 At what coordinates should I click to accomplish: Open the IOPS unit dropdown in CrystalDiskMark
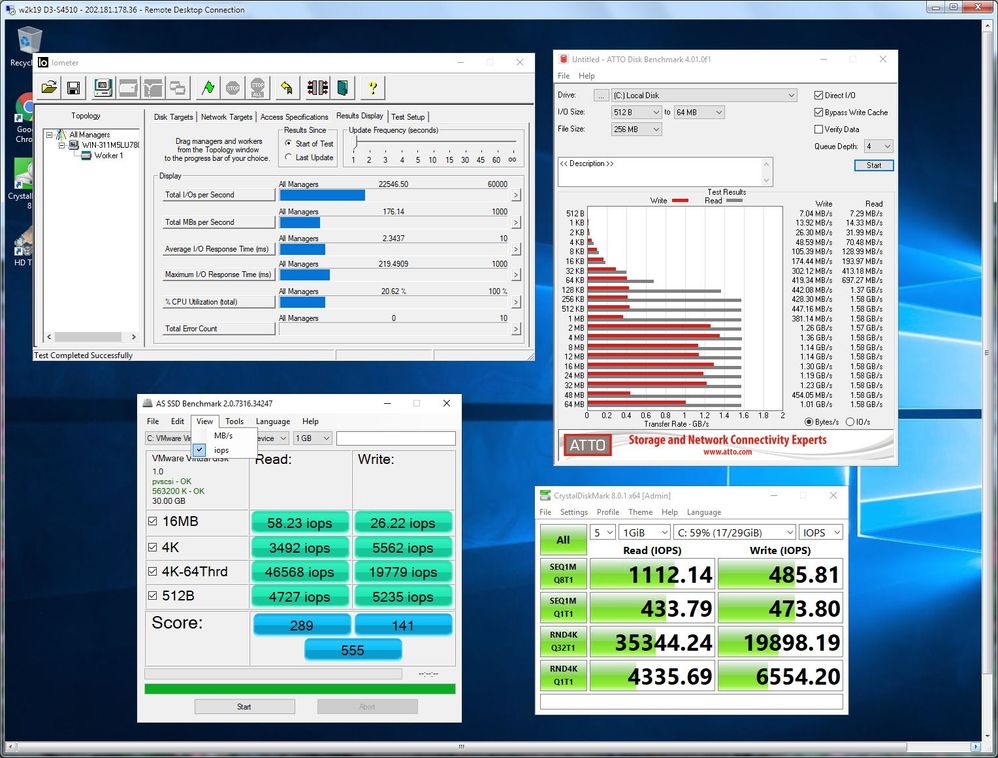point(821,533)
